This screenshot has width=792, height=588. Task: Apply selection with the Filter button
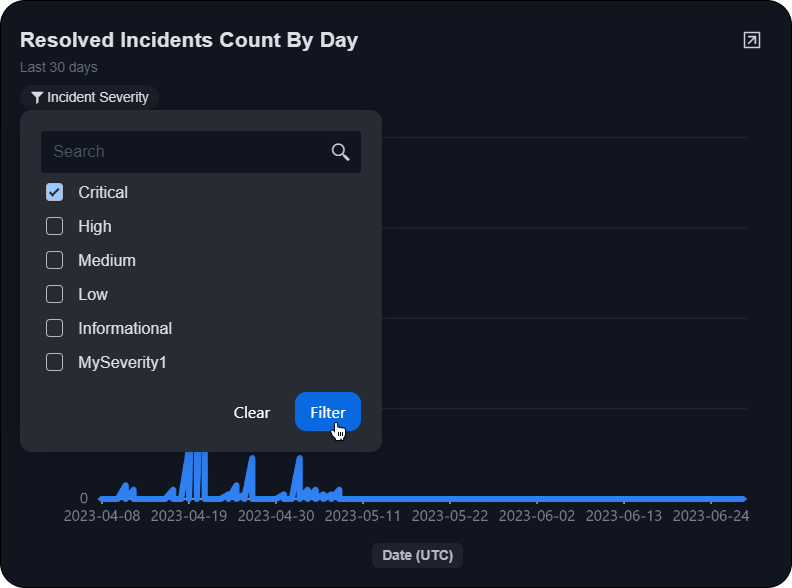tap(327, 412)
